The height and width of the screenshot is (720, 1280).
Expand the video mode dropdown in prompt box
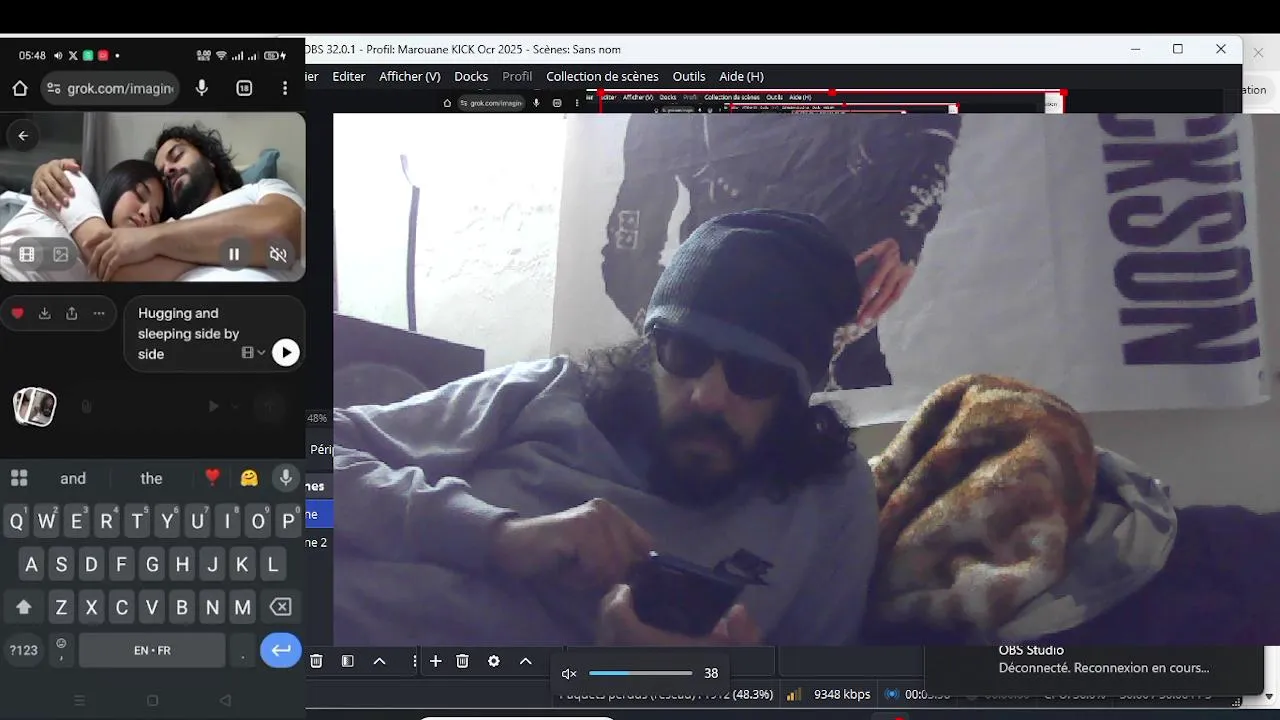tap(254, 353)
